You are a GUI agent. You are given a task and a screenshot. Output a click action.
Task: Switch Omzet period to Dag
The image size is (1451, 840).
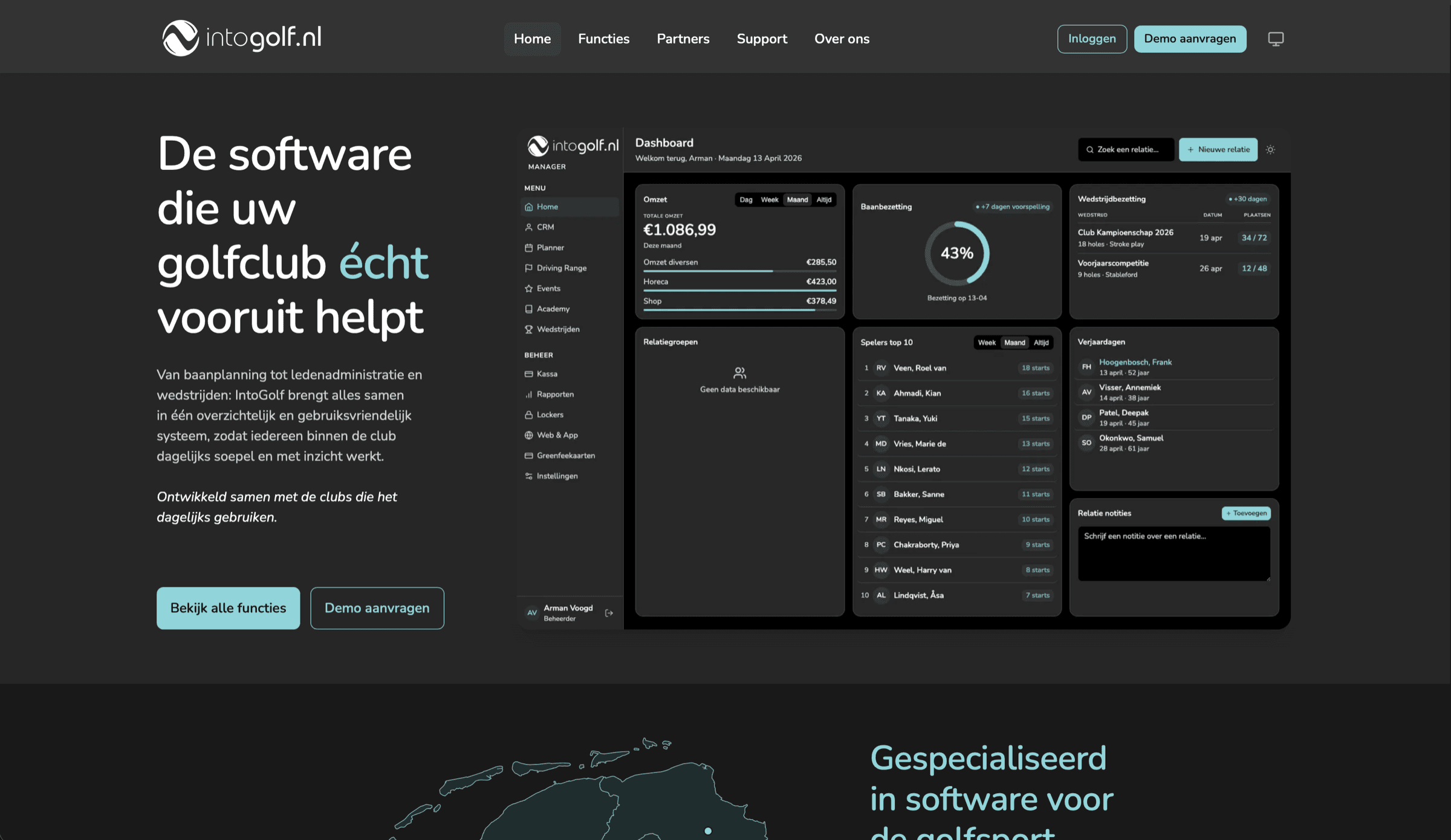[746, 200]
